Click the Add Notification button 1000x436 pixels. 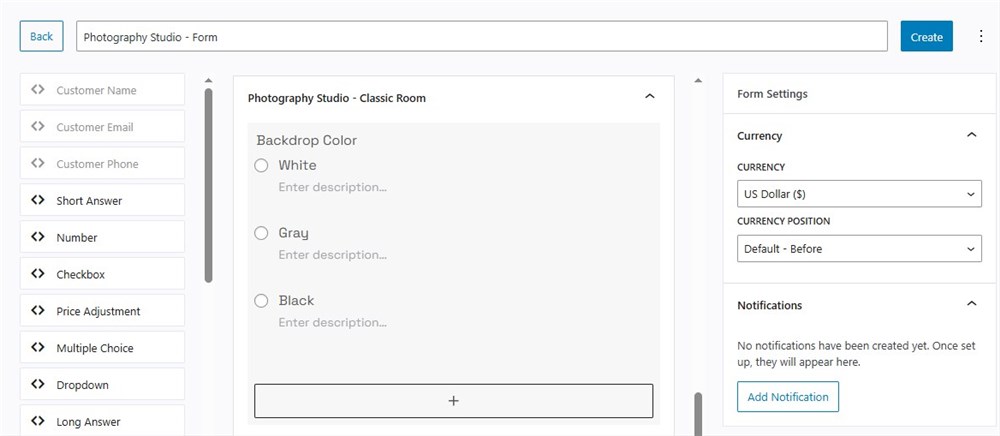(x=788, y=397)
